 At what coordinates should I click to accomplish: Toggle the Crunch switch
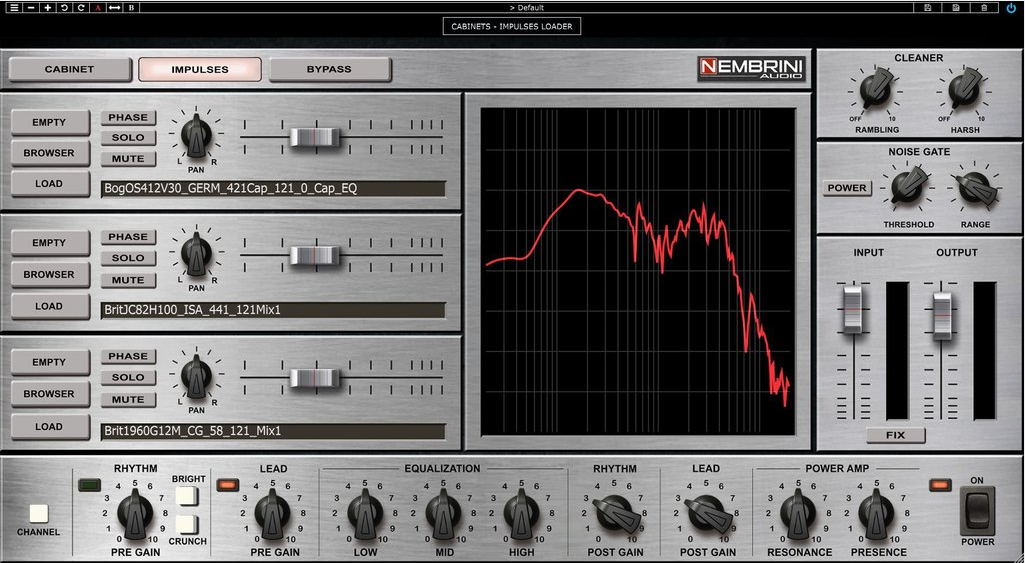(x=188, y=524)
